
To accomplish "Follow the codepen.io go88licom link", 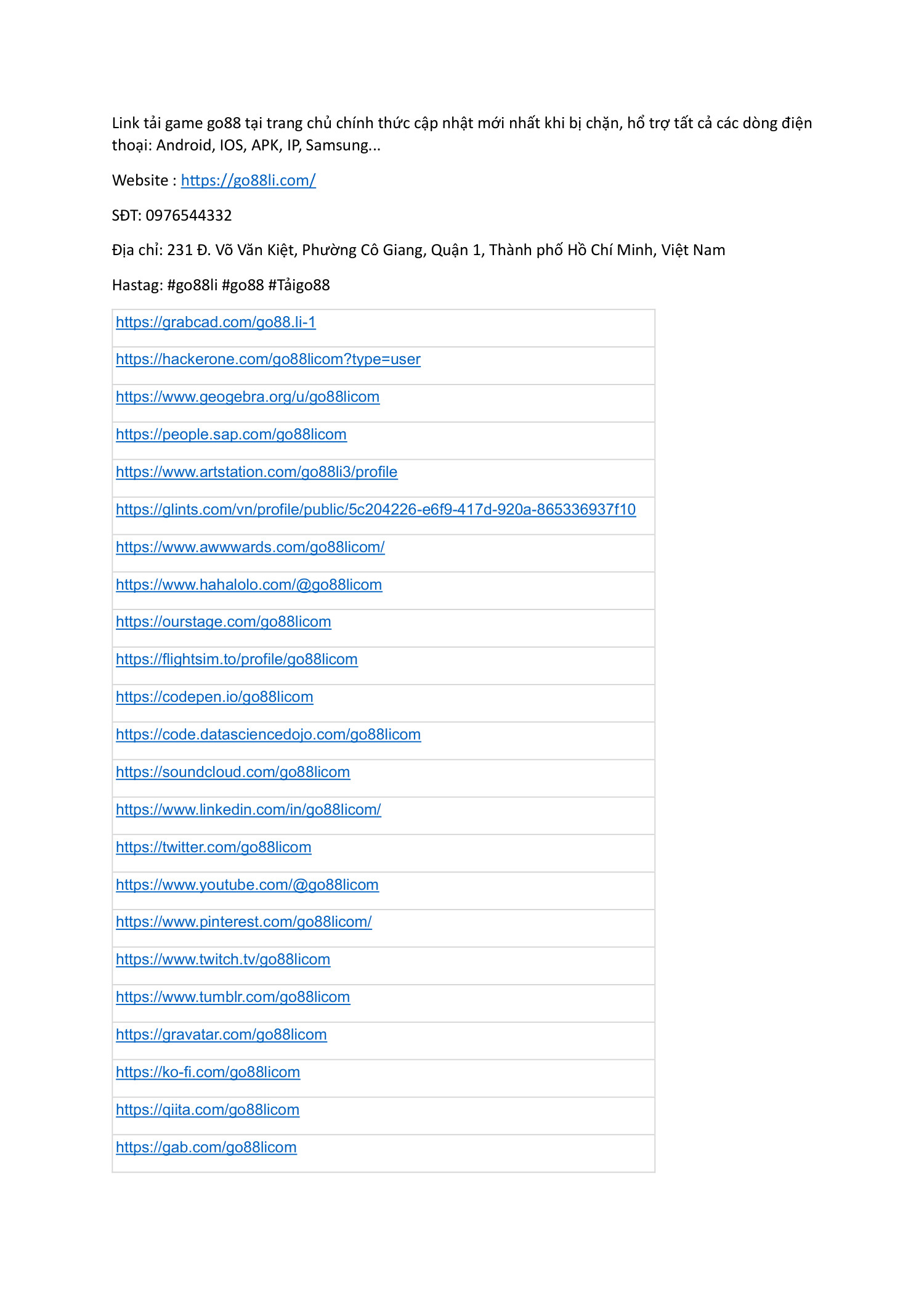I will pyautogui.click(x=214, y=697).
